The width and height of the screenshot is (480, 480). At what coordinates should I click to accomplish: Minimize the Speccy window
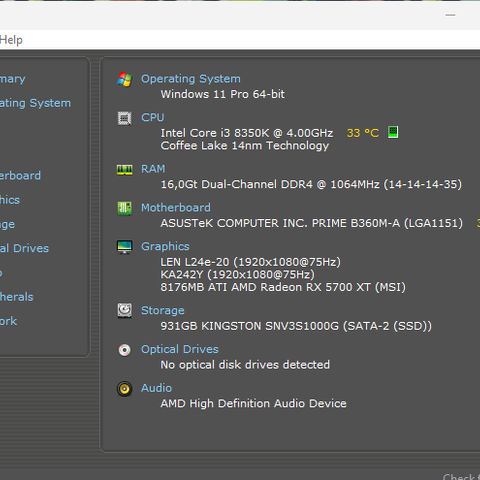pos(450,15)
